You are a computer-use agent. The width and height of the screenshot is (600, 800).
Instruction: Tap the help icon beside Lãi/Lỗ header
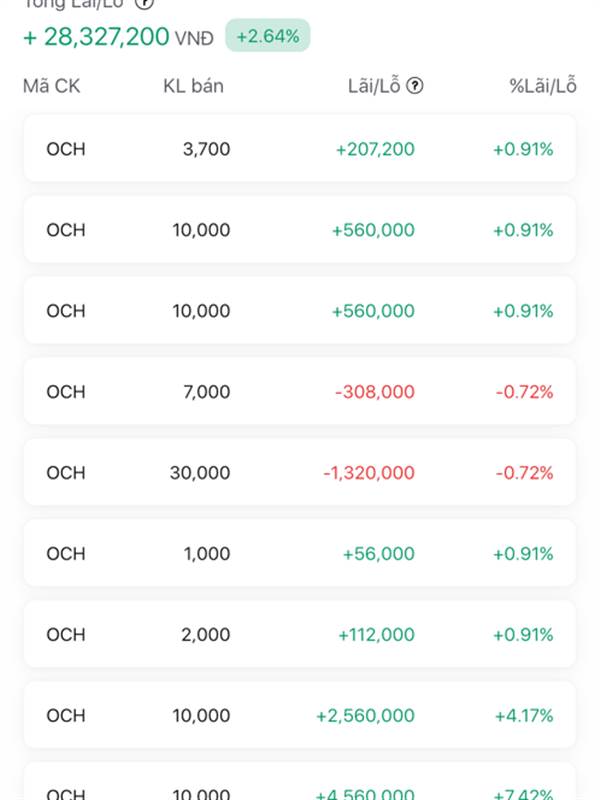(415, 86)
